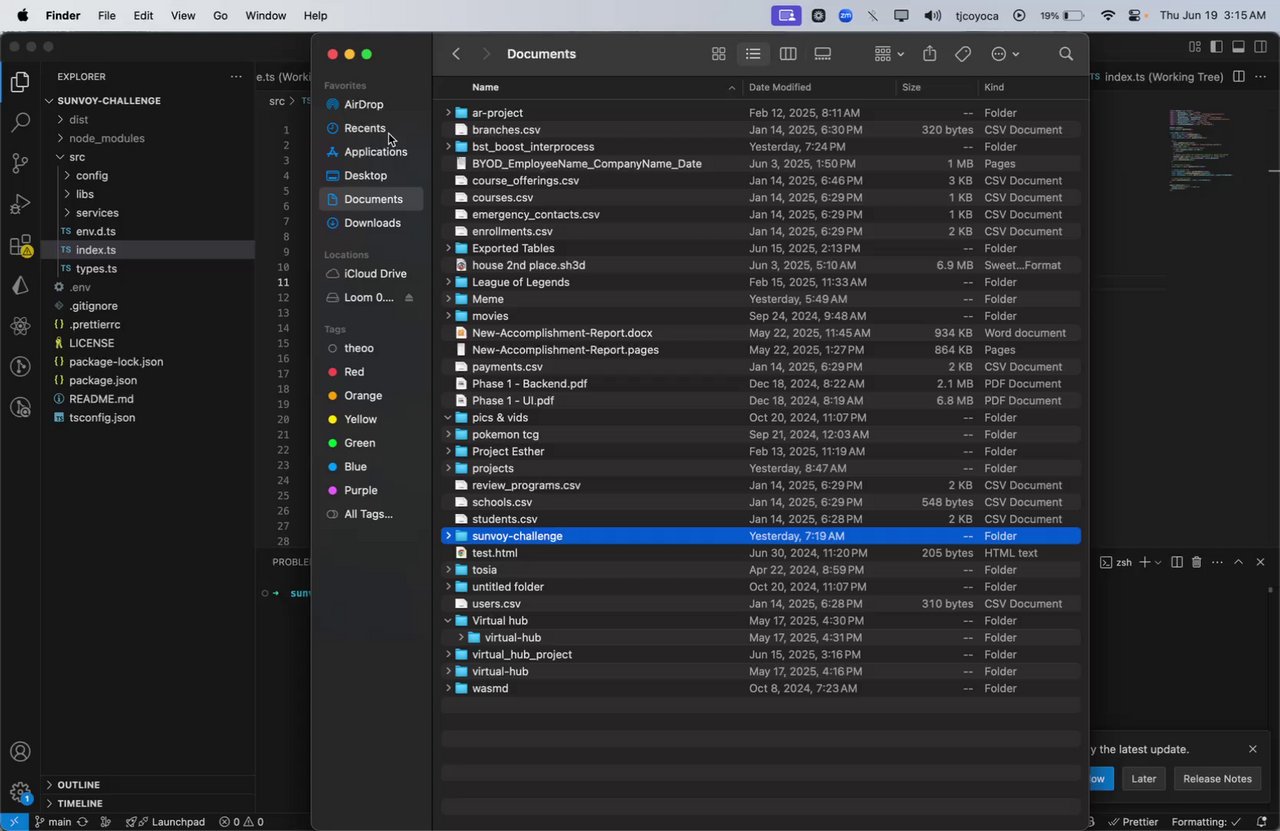Switch Finder to column view
Viewport: 1280px width, 831px height.
click(x=788, y=54)
